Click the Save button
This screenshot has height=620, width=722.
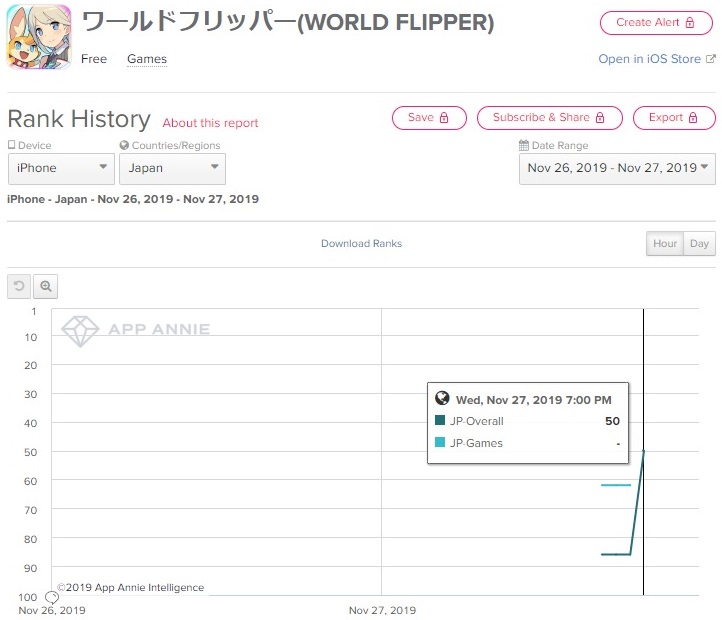coord(429,117)
